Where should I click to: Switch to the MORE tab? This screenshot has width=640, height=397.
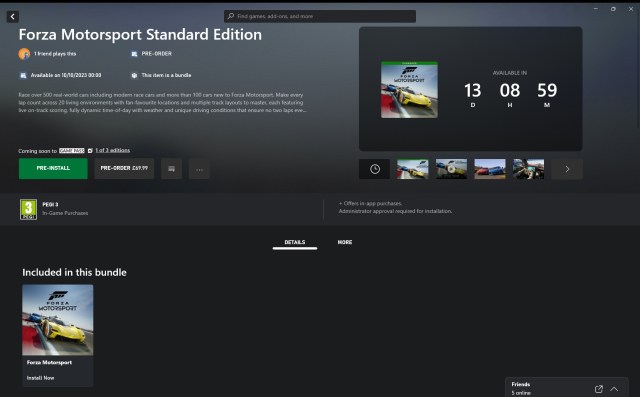point(344,242)
